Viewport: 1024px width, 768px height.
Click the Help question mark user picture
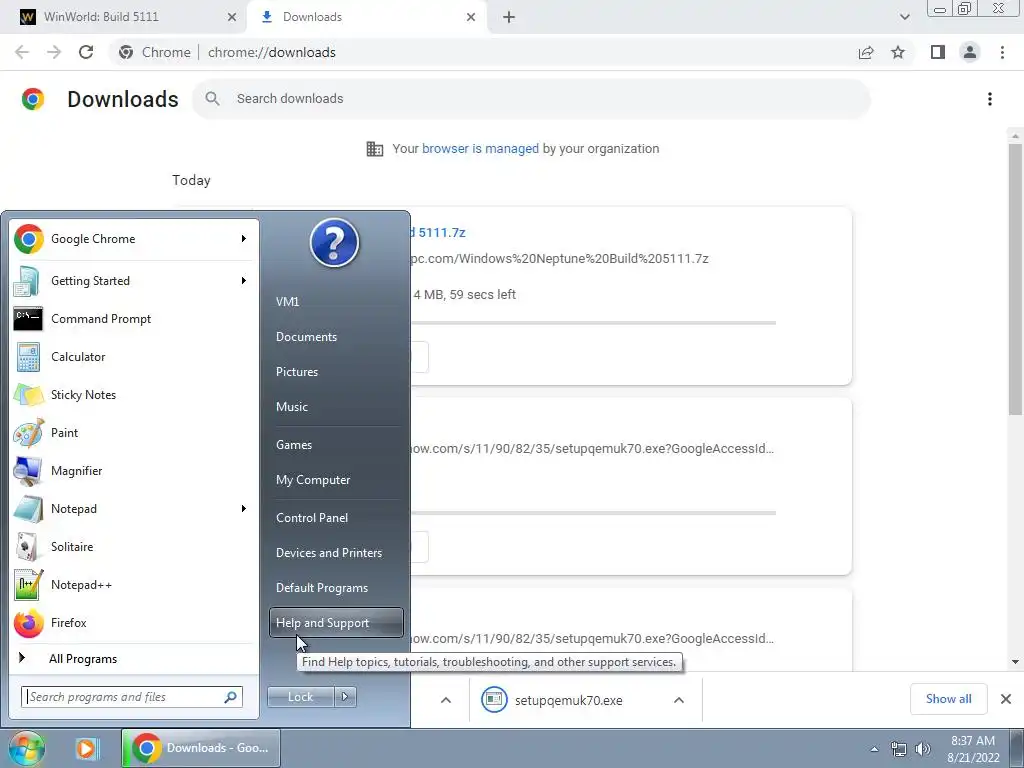[334, 243]
